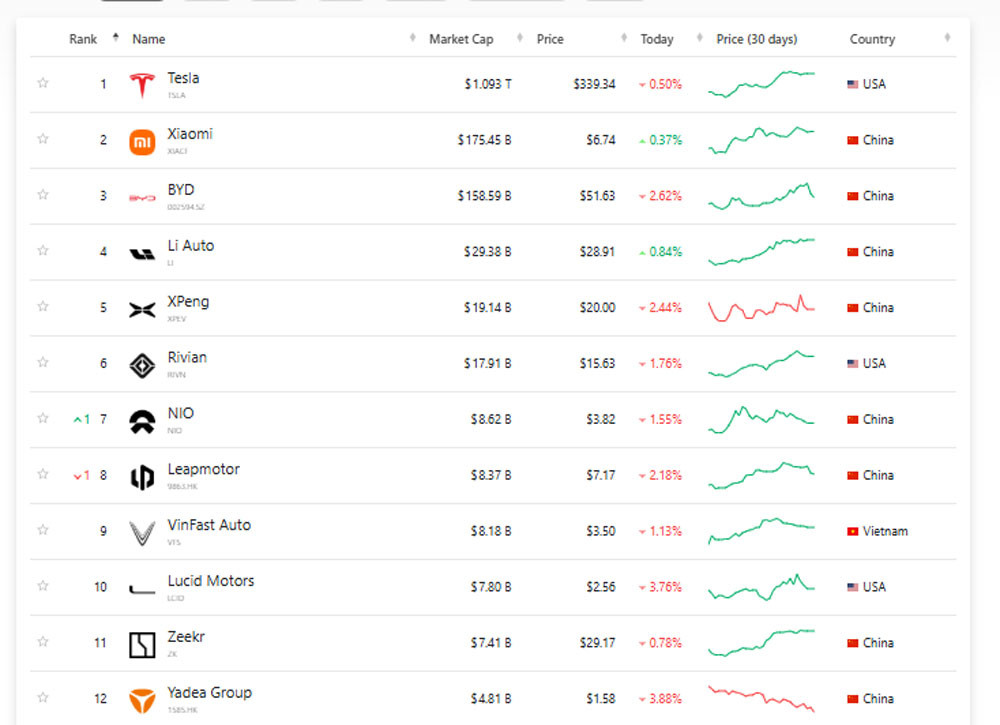The width and height of the screenshot is (1000, 725).
Task: Open the VinFast Auto company link
Action: pos(209,525)
